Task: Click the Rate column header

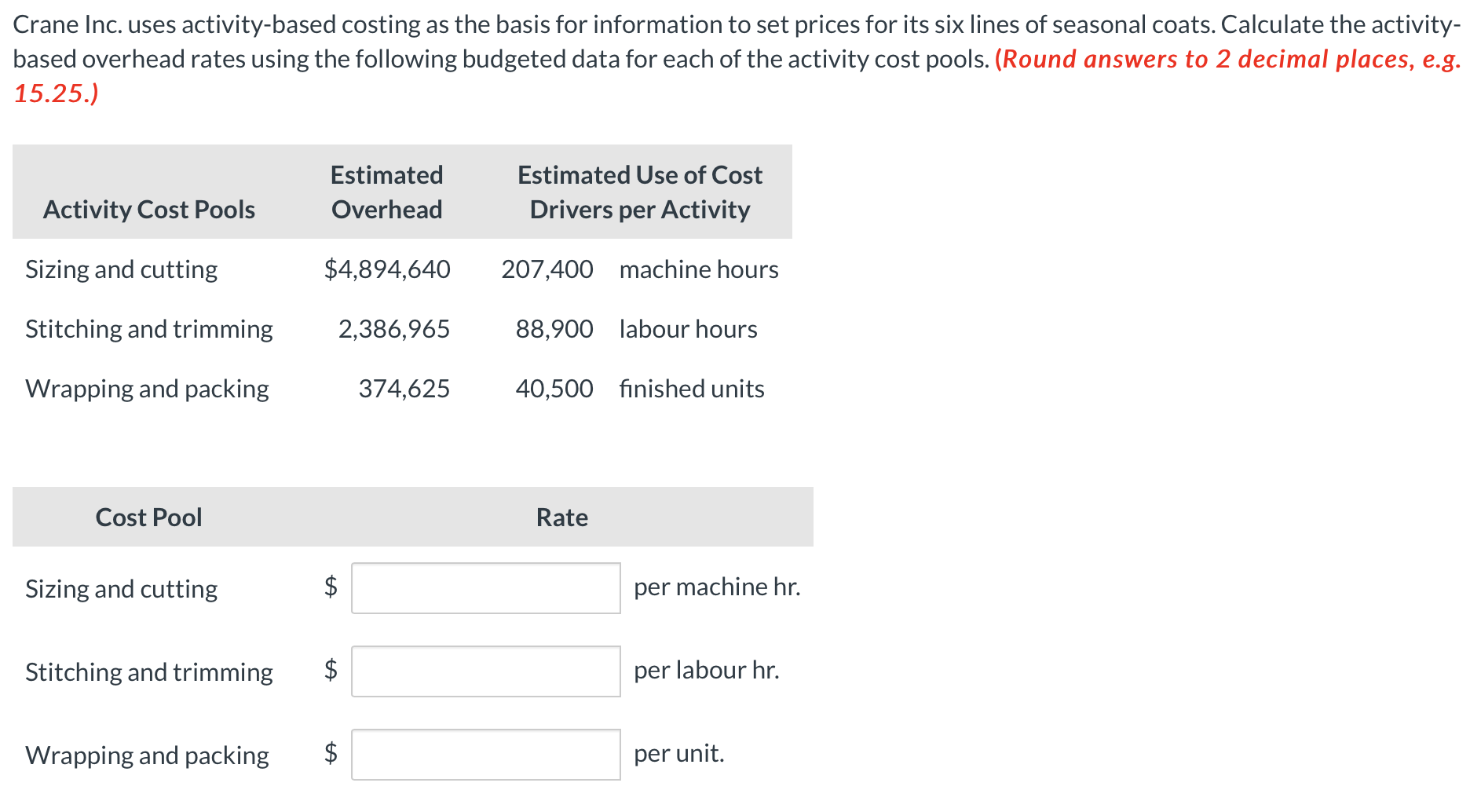Action: point(561,517)
